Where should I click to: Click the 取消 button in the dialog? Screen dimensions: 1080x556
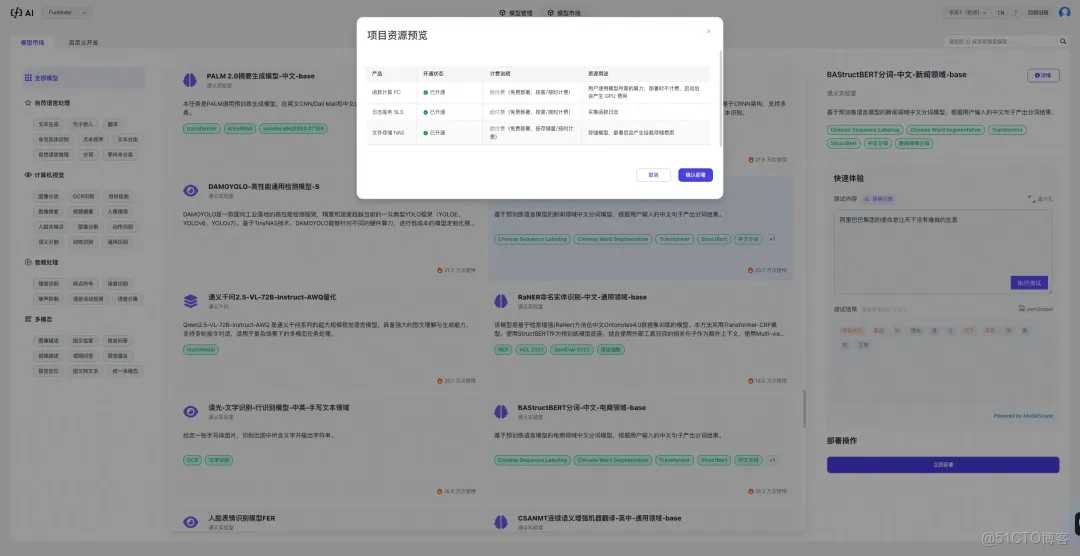click(x=653, y=175)
